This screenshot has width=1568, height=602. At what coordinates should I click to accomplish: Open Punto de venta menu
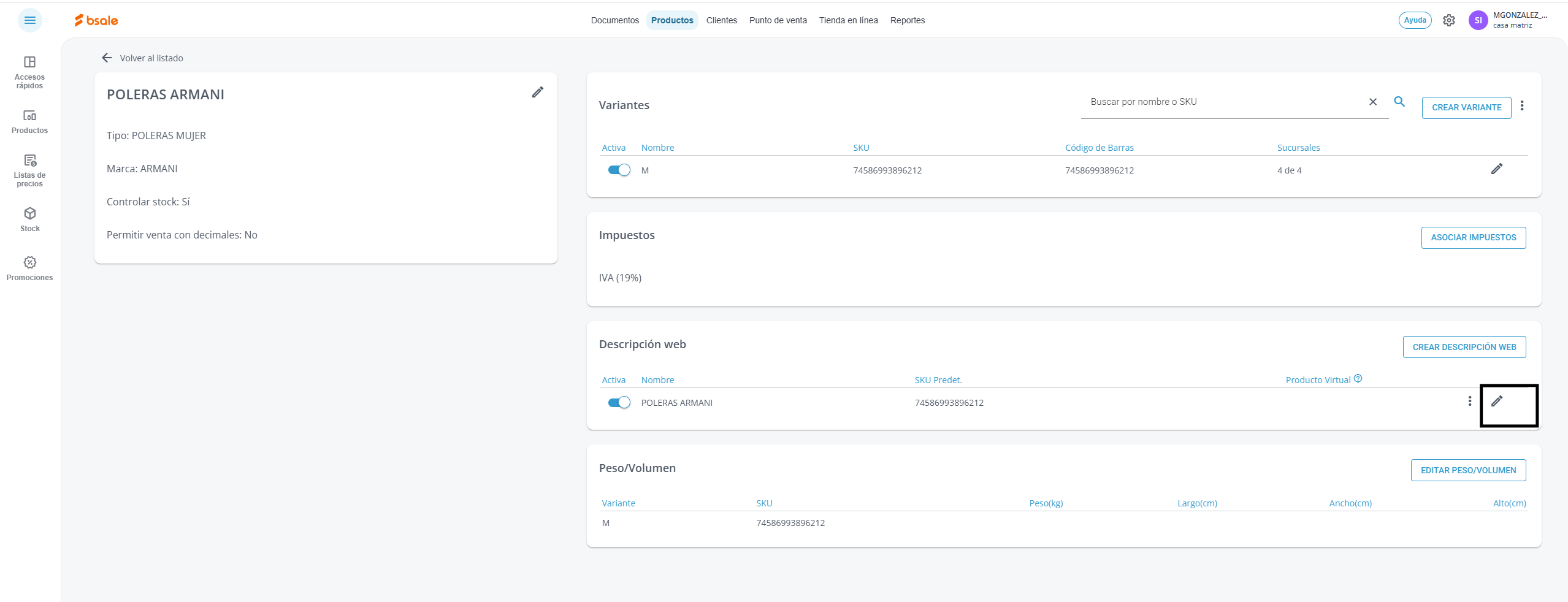coord(778,20)
